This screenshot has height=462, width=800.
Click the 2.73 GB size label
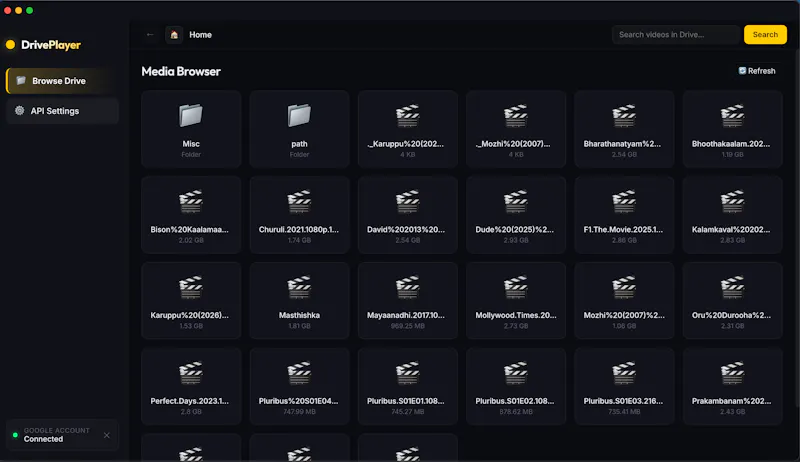[x=516, y=326]
